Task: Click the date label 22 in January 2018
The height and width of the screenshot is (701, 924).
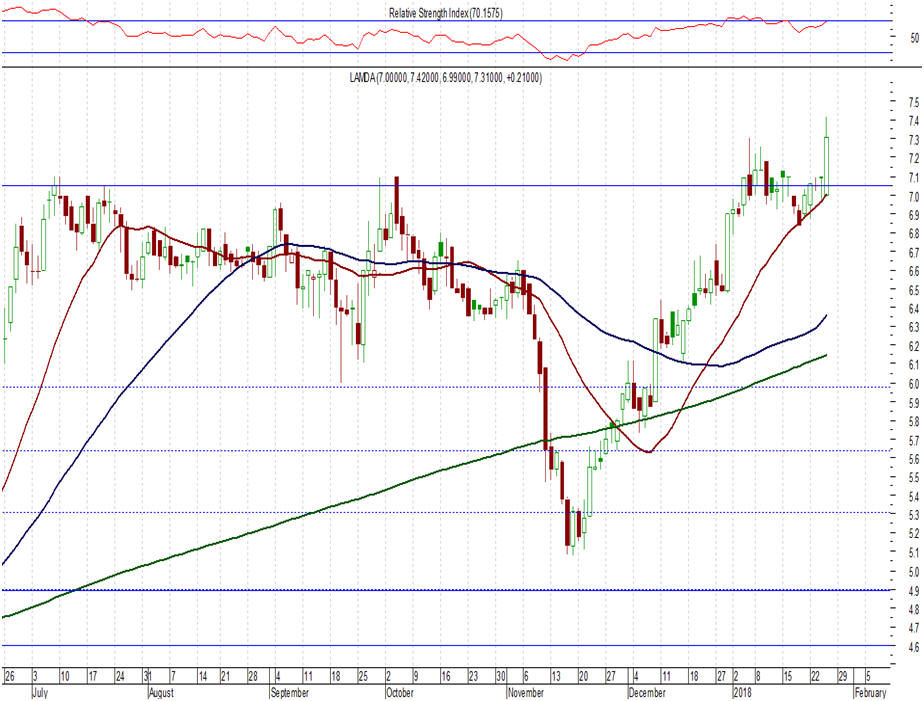Action: click(x=816, y=676)
